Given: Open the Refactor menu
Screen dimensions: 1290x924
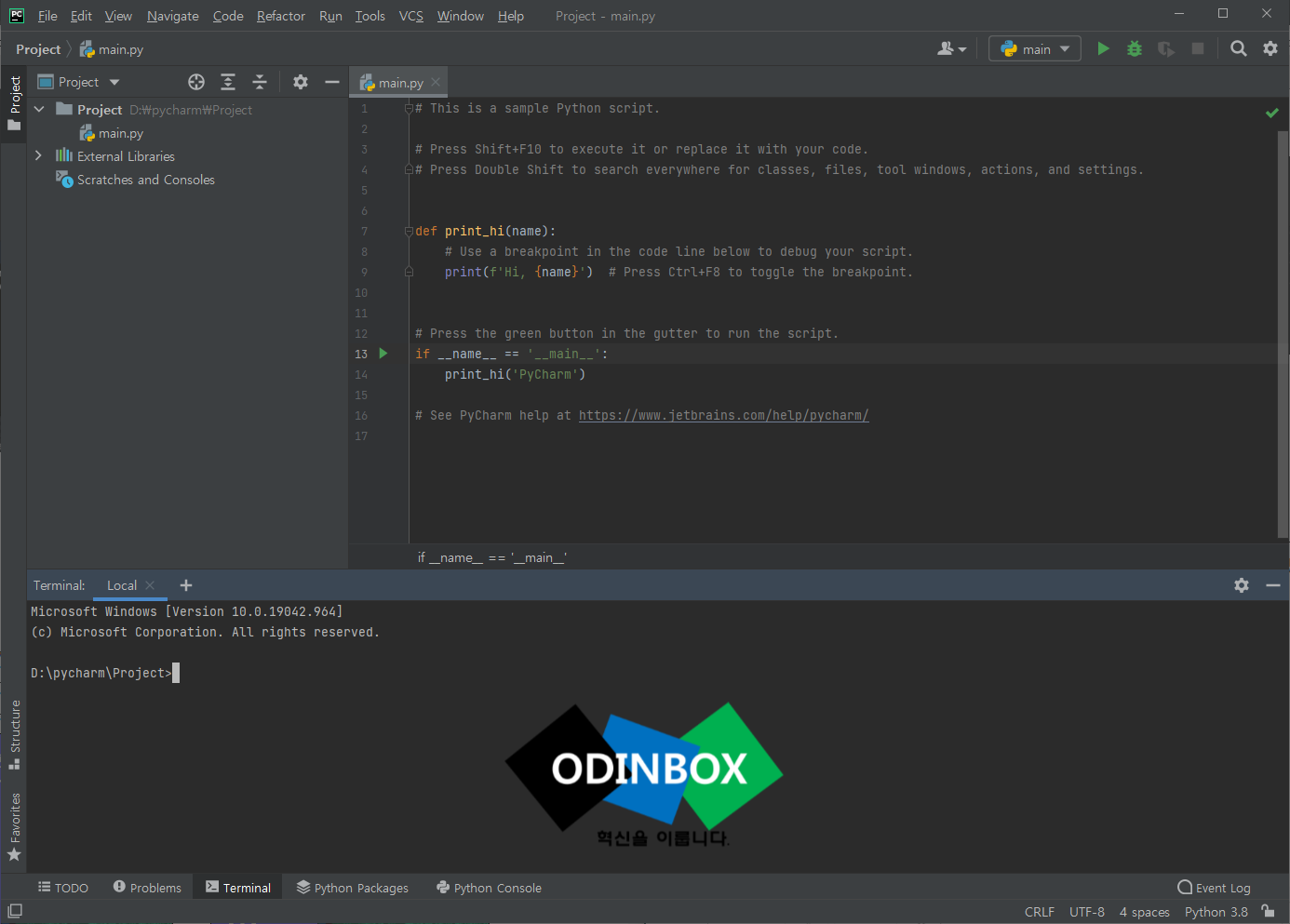Looking at the screenshot, I should click(x=281, y=16).
